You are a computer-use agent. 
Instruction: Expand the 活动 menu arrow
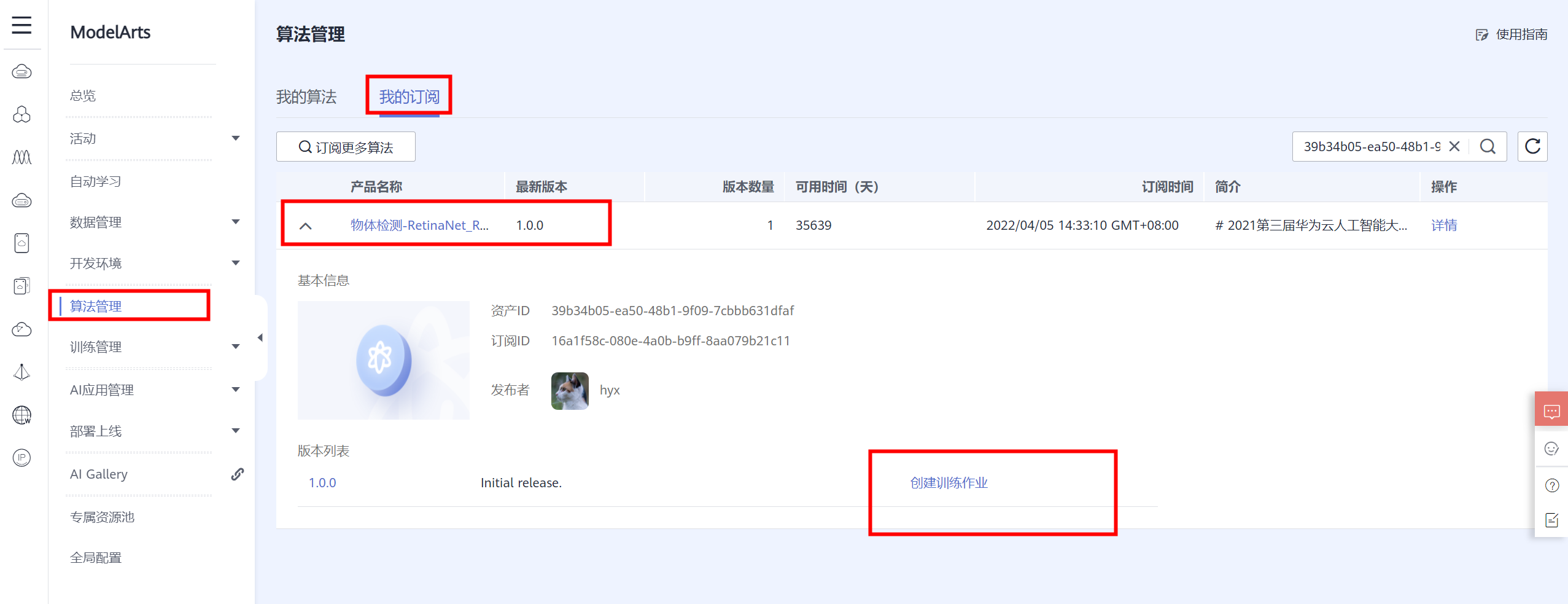(236, 138)
